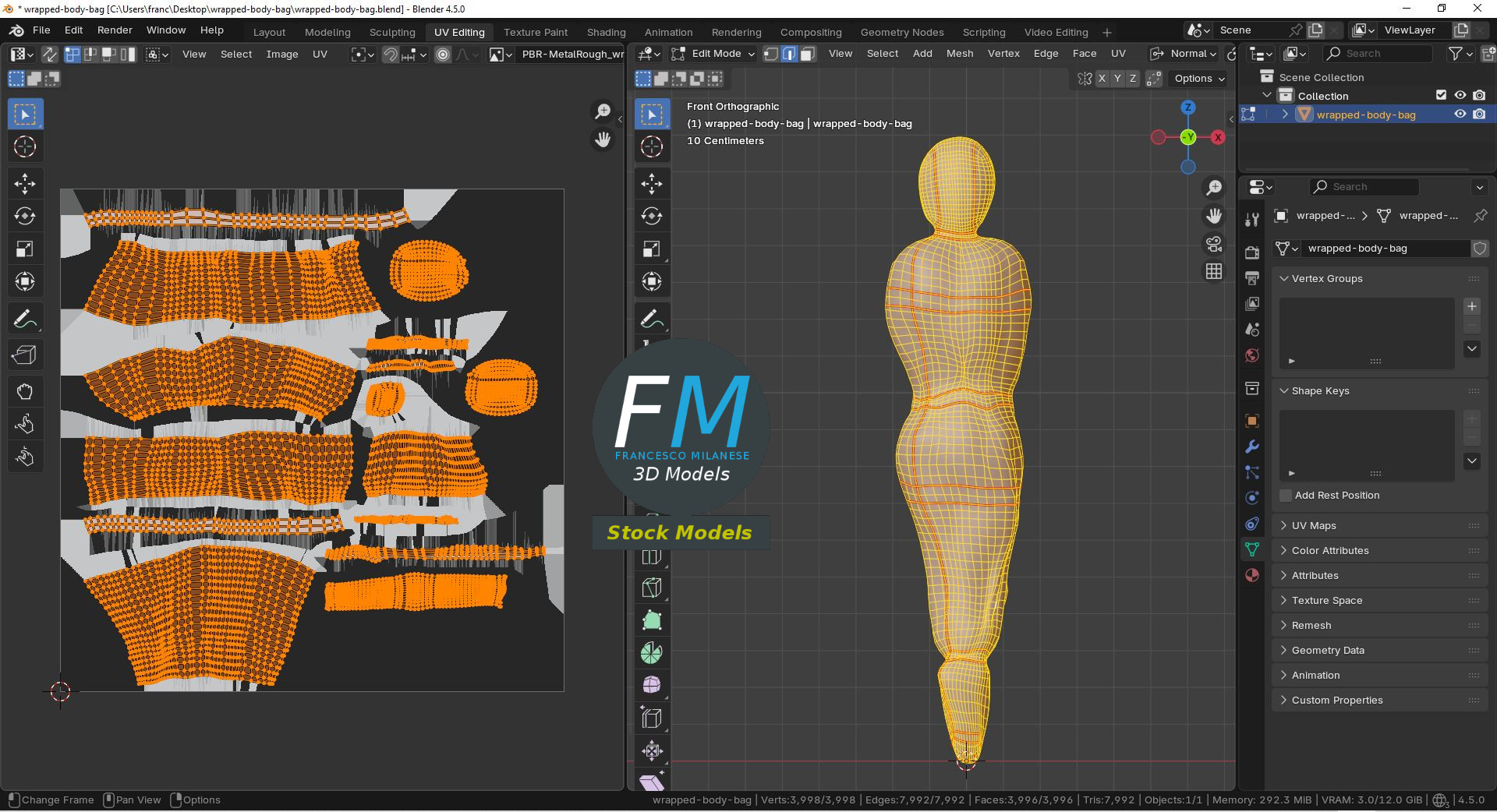
Task: Enable face select mode in 3D viewport
Action: [808, 54]
